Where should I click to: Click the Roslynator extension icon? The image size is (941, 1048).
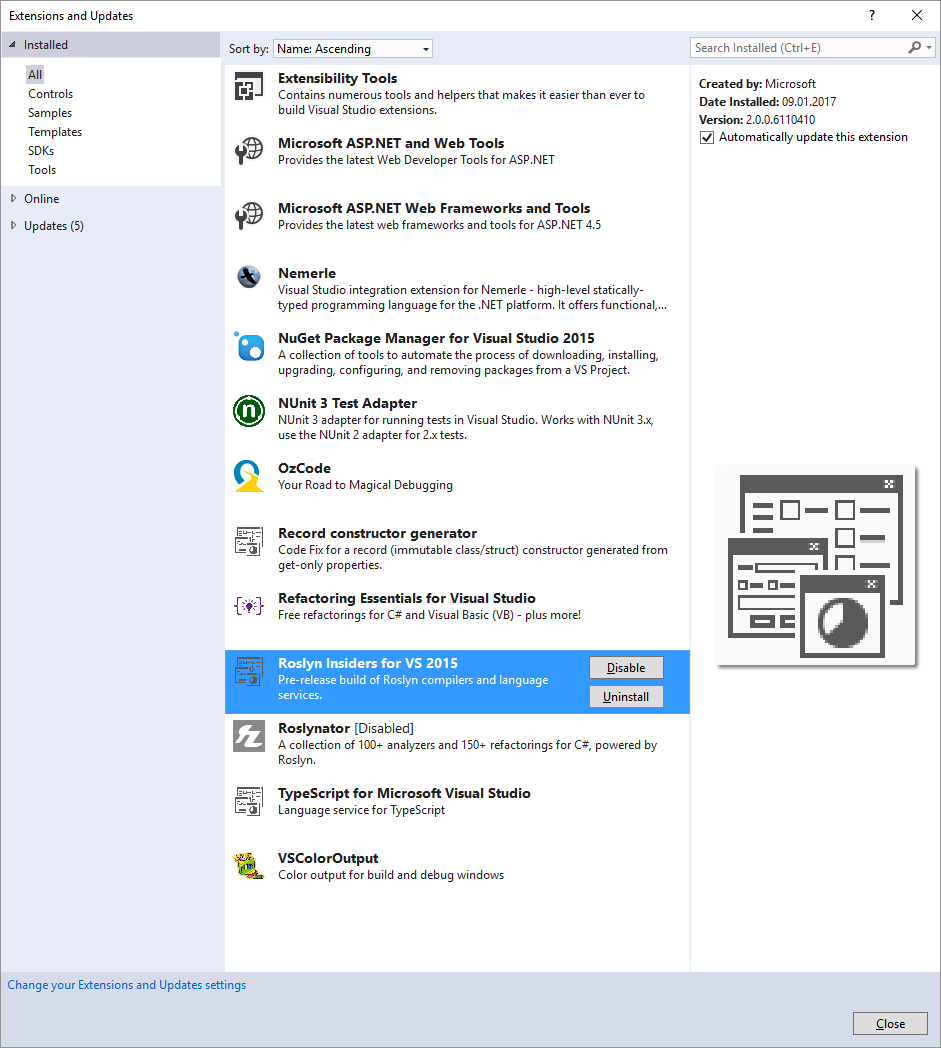click(x=248, y=736)
